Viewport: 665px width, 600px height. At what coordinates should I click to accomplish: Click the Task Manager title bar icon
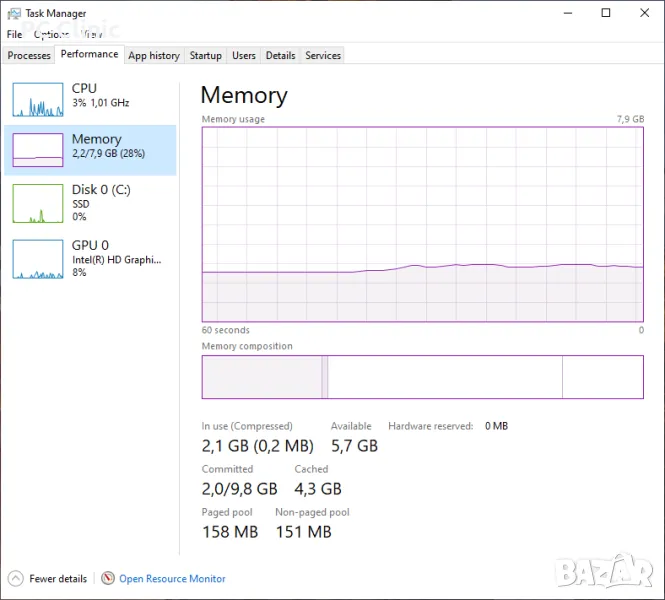(14, 13)
